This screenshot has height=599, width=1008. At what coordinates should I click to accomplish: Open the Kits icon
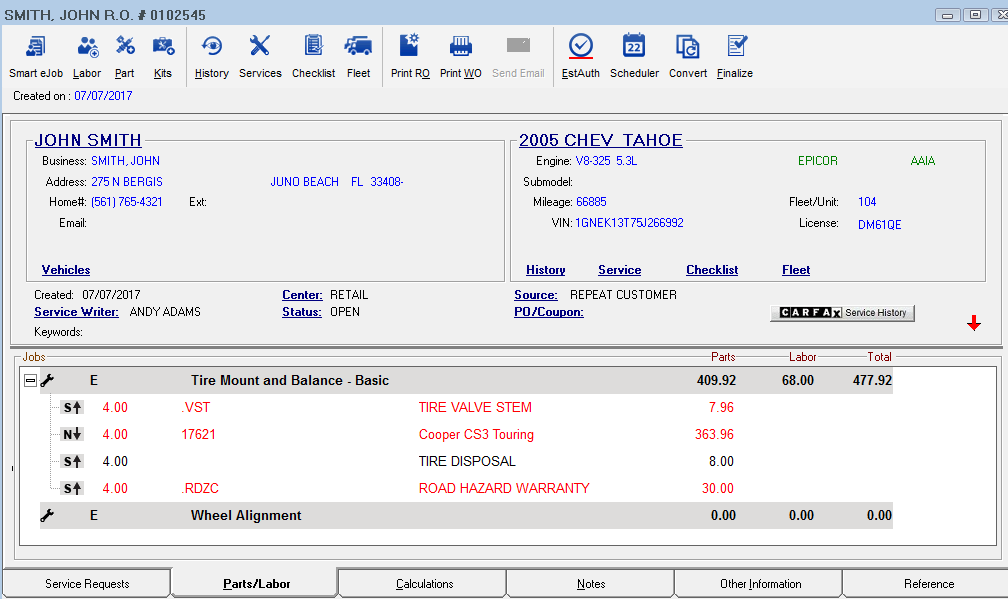tap(162, 55)
